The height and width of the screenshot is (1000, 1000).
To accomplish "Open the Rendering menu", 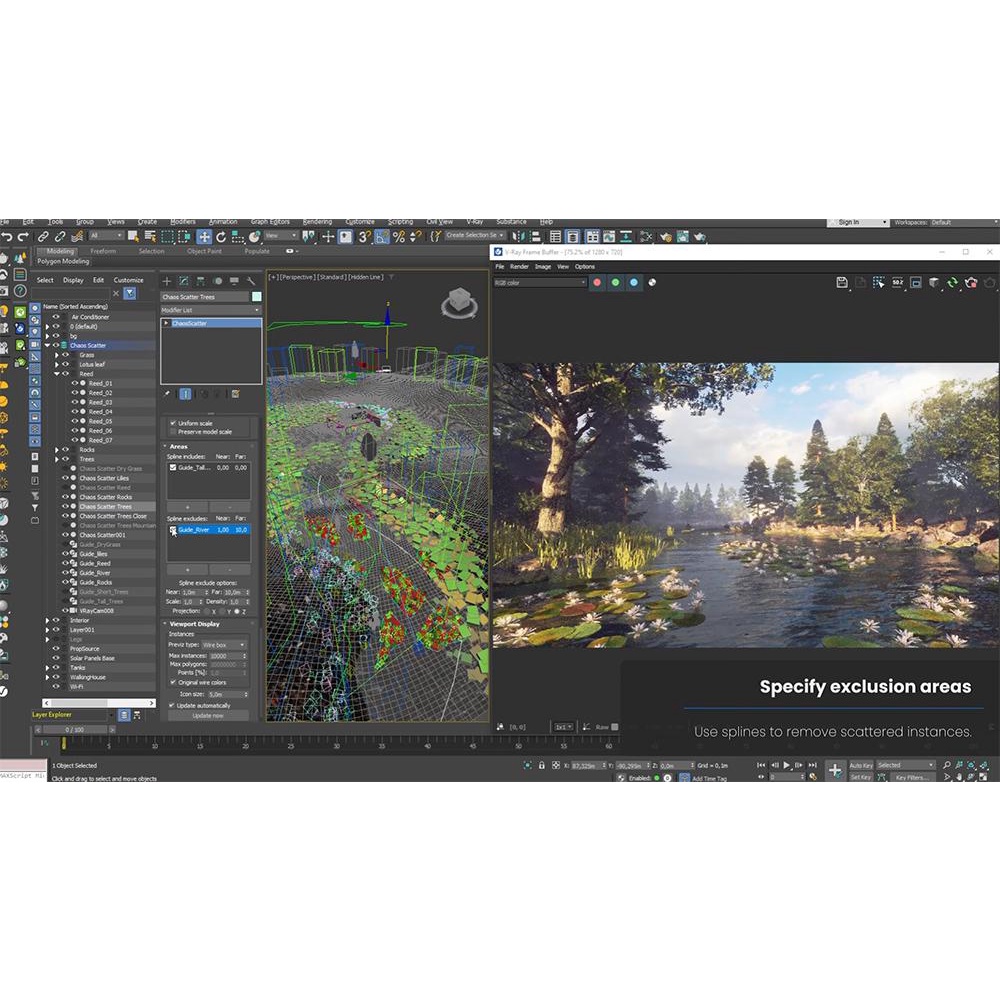I will pyautogui.click(x=317, y=222).
